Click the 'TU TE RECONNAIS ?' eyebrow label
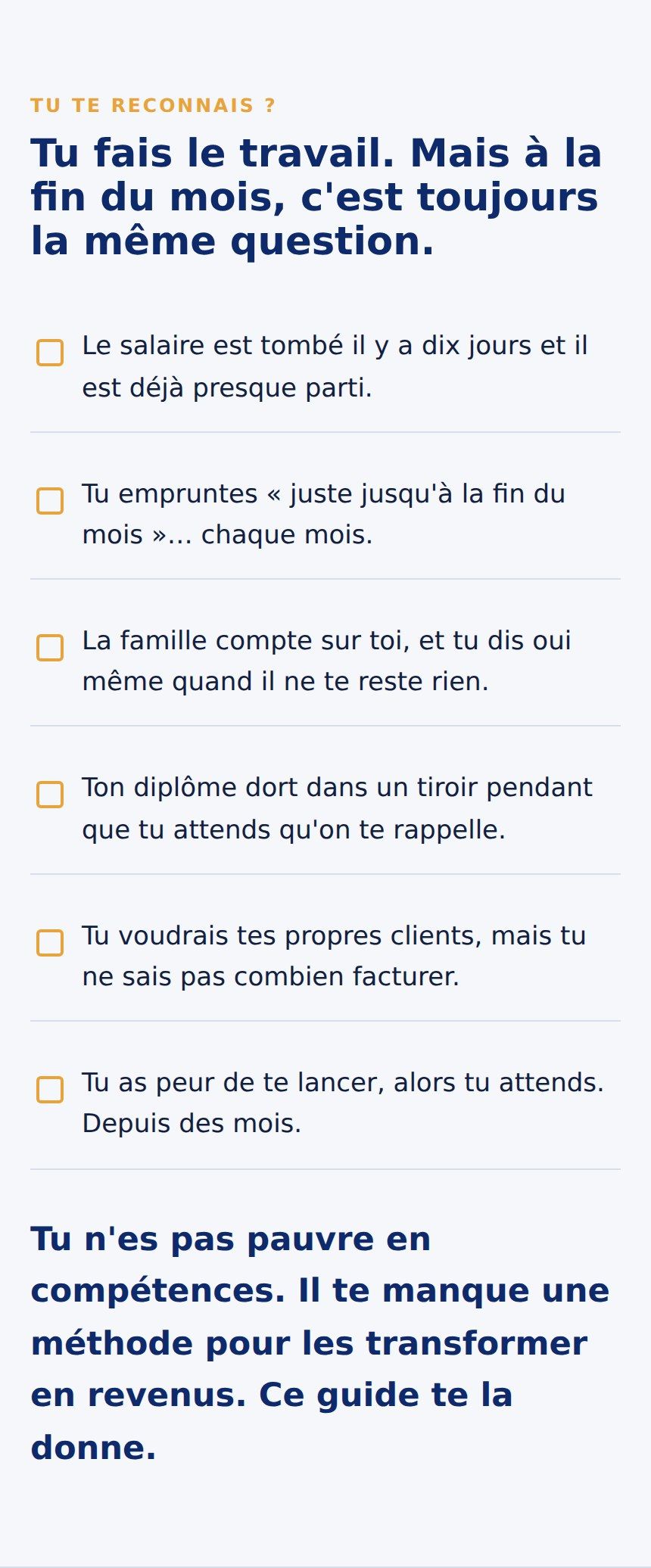The image size is (651, 1568). tap(153, 105)
